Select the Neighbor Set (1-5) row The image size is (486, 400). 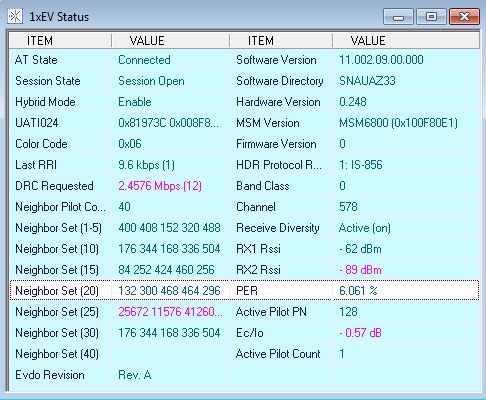[x=244, y=228]
